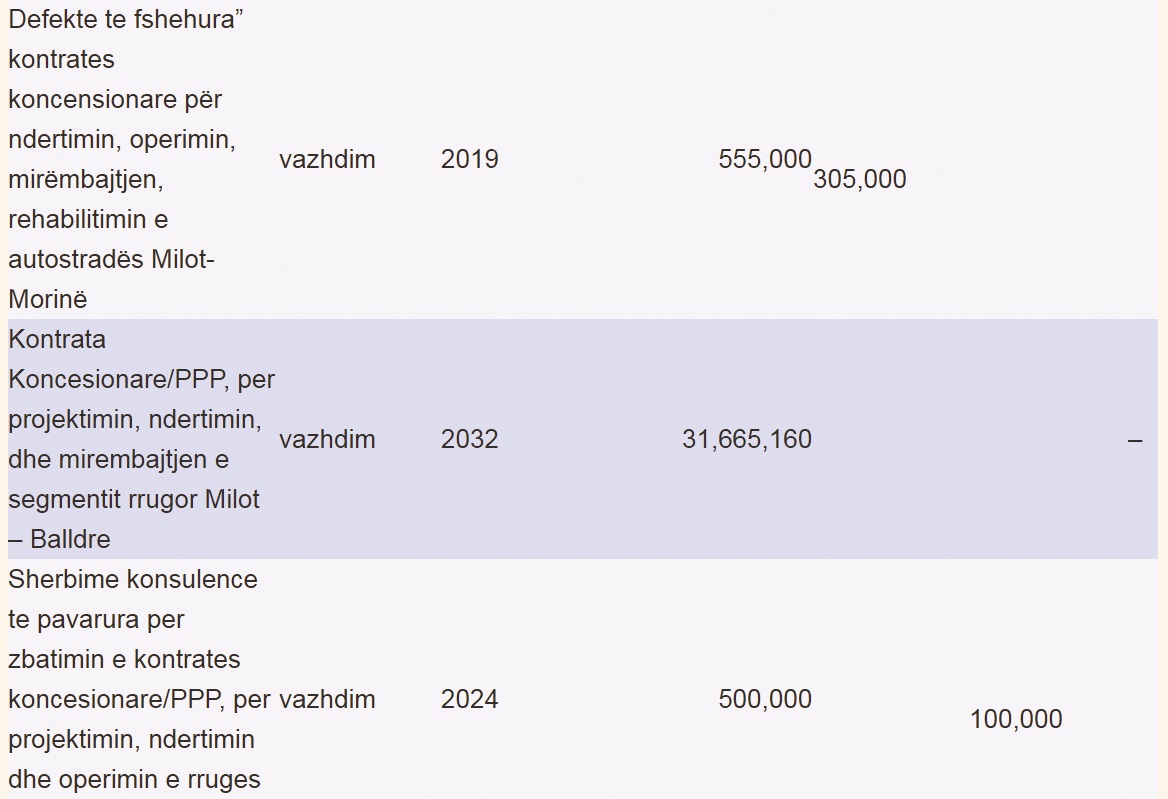Click the 100,000 amount
Viewport: 1168px width, 799px height.
(1016, 719)
